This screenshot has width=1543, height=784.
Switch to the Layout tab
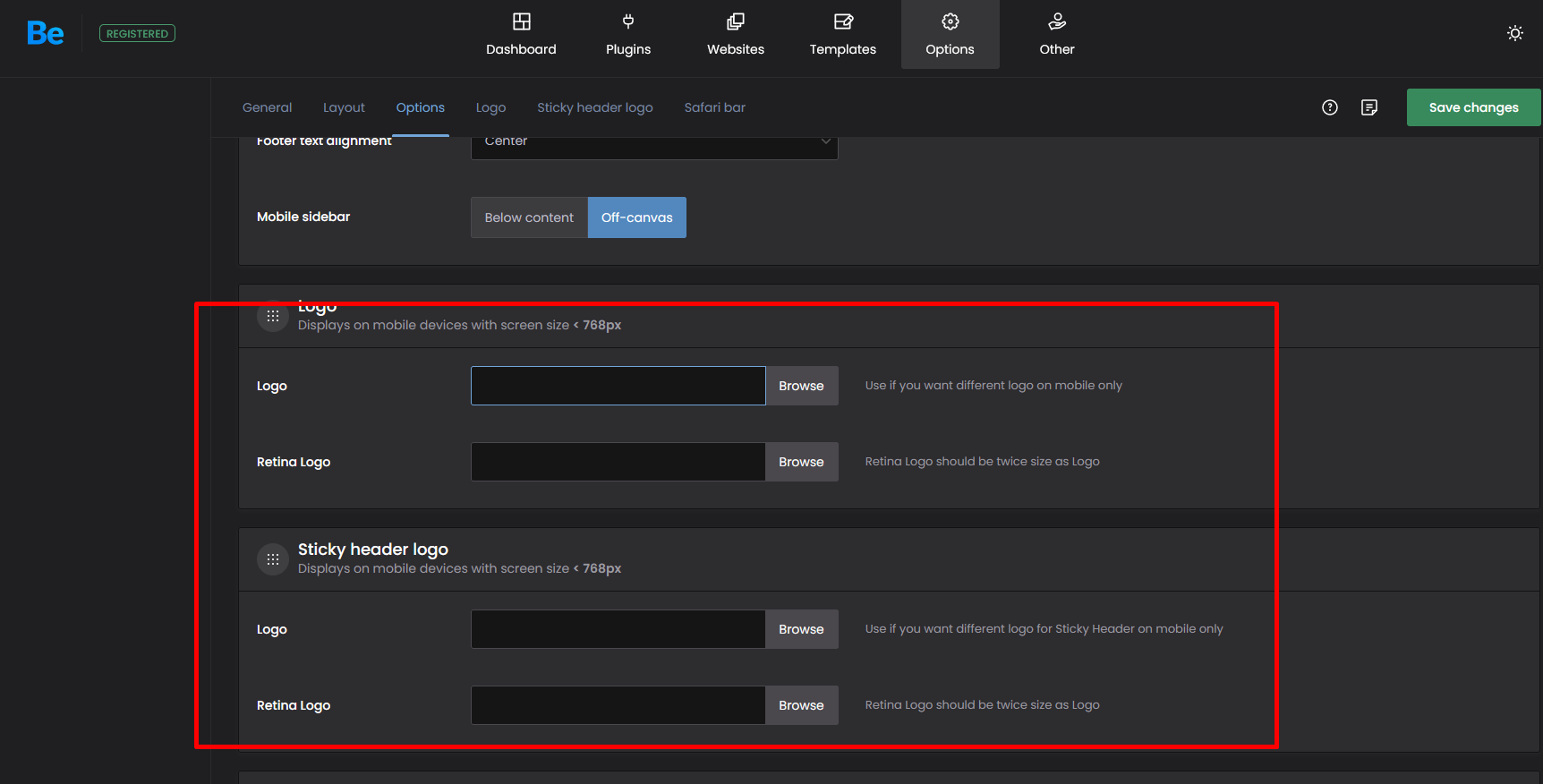click(344, 107)
